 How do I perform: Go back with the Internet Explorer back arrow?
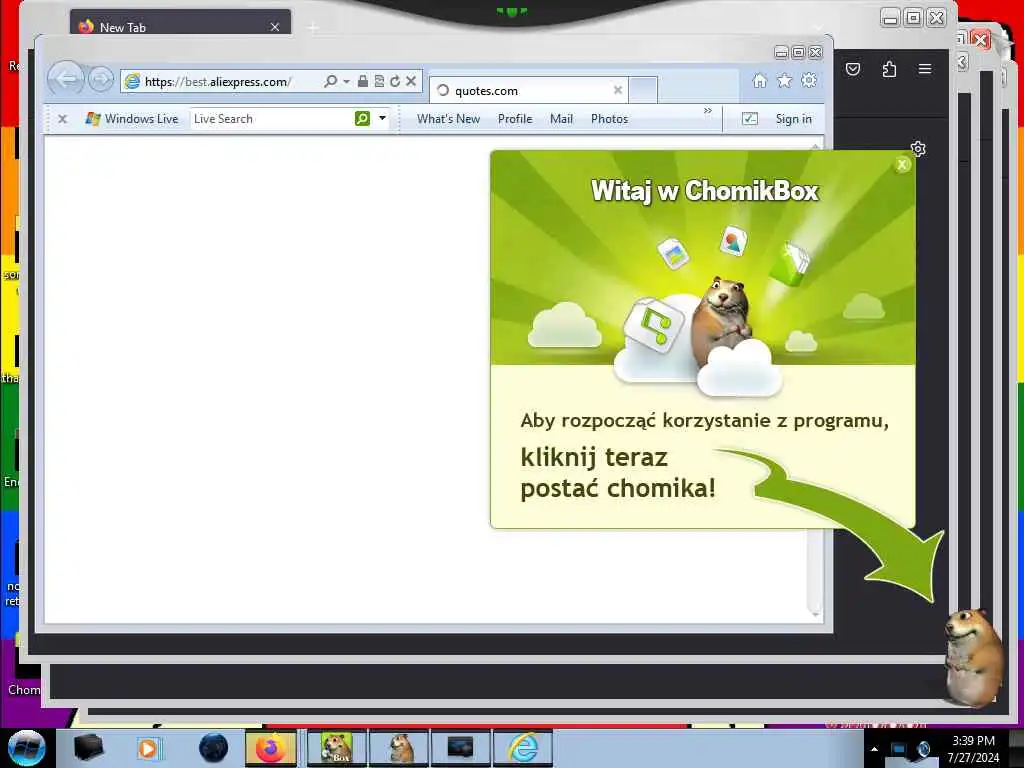tap(66, 80)
